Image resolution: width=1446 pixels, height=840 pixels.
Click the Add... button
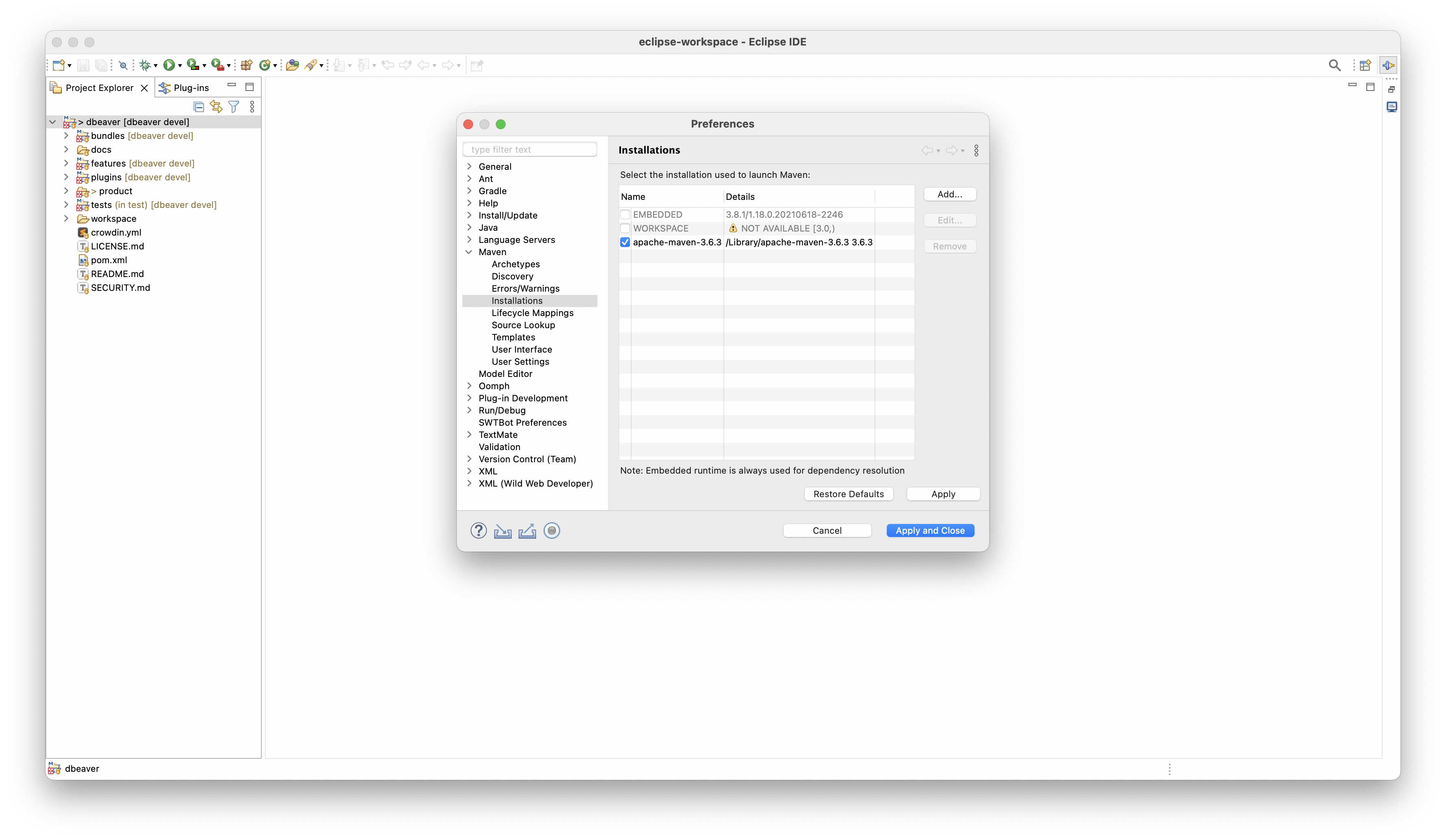pos(950,195)
